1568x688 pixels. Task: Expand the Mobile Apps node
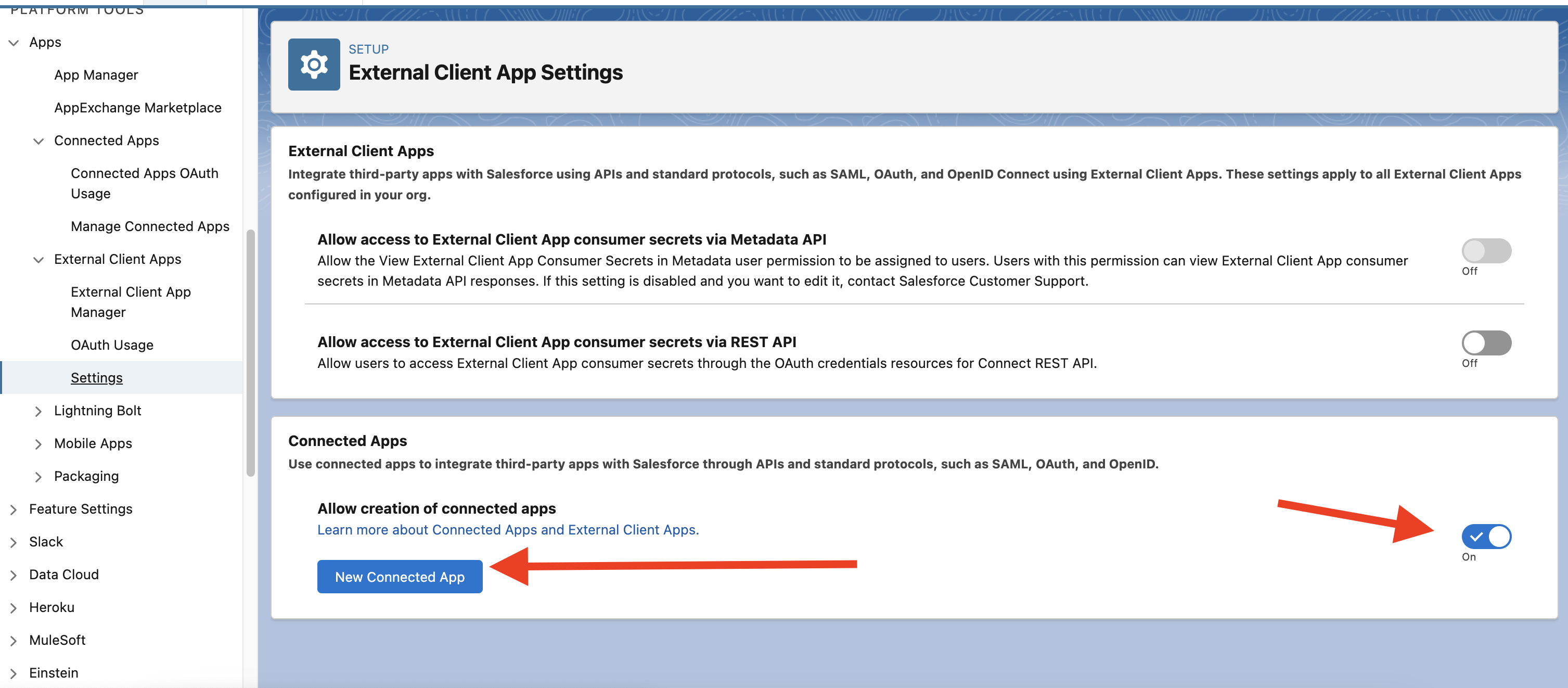point(38,444)
